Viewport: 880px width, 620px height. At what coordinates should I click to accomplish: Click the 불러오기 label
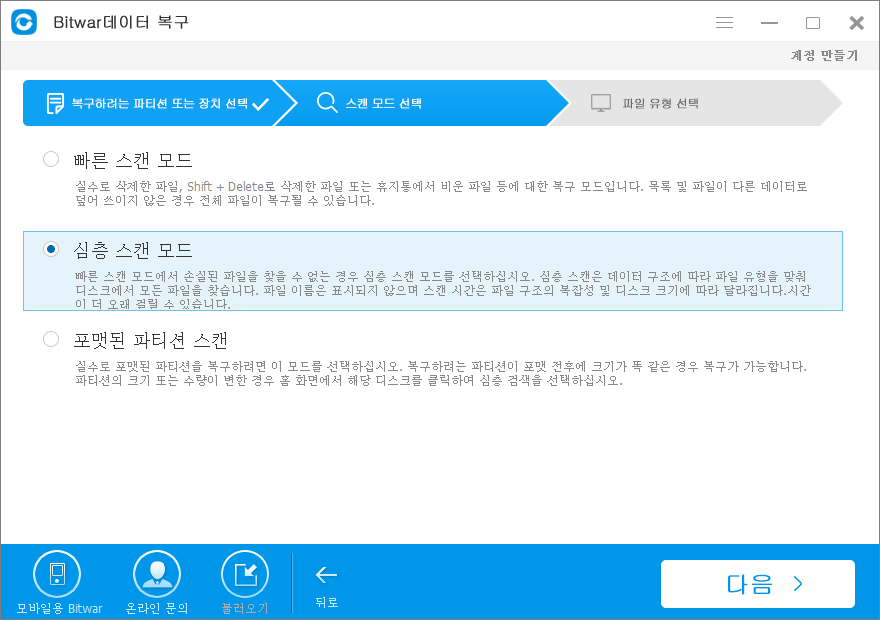pyautogui.click(x=245, y=609)
